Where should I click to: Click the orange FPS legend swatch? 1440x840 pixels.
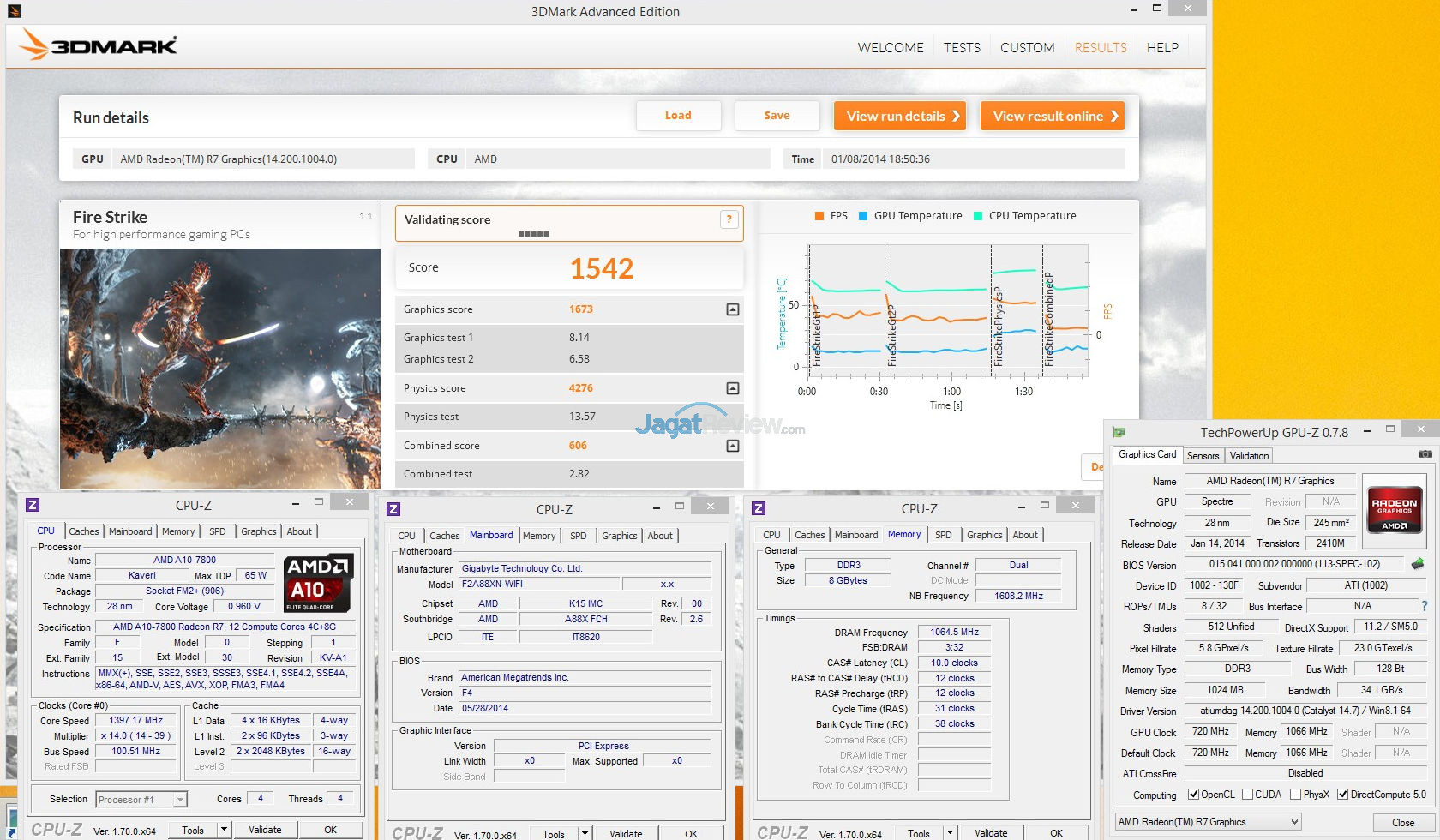(819, 216)
